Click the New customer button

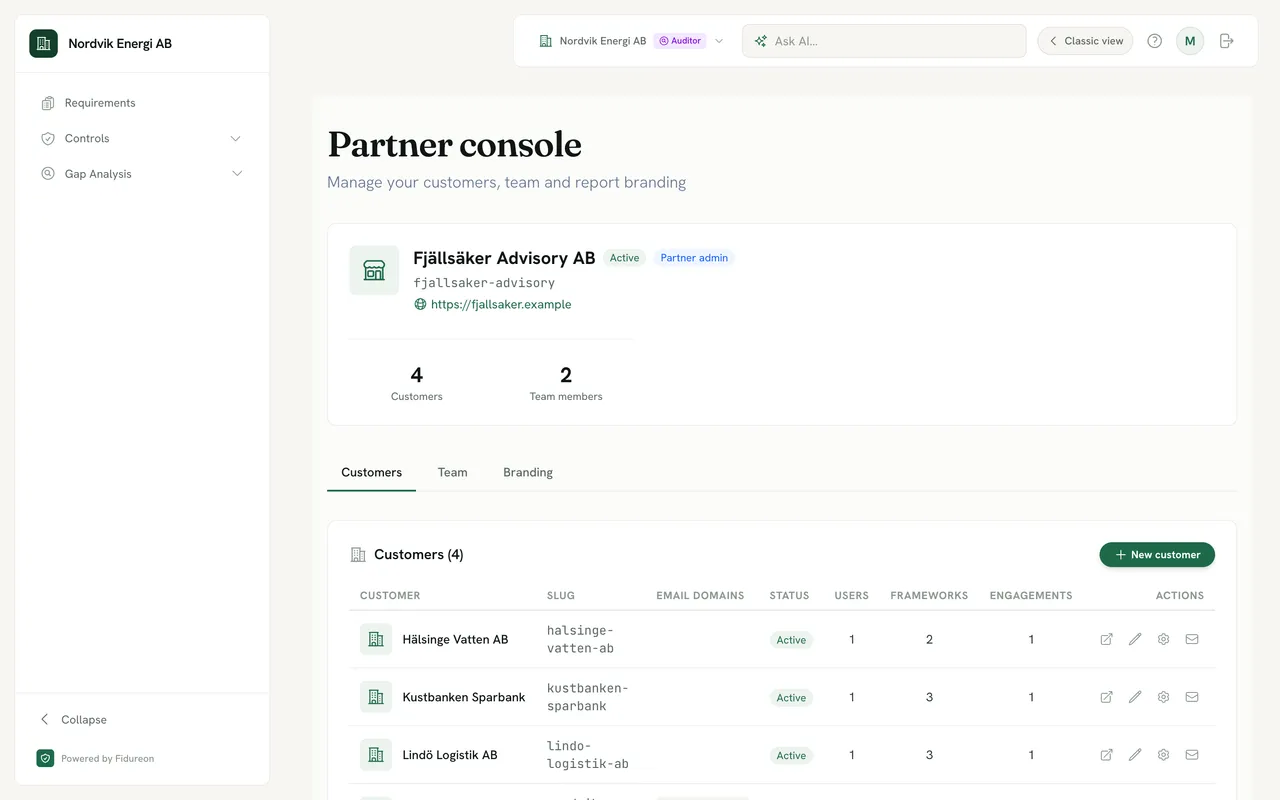pyautogui.click(x=1157, y=555)
